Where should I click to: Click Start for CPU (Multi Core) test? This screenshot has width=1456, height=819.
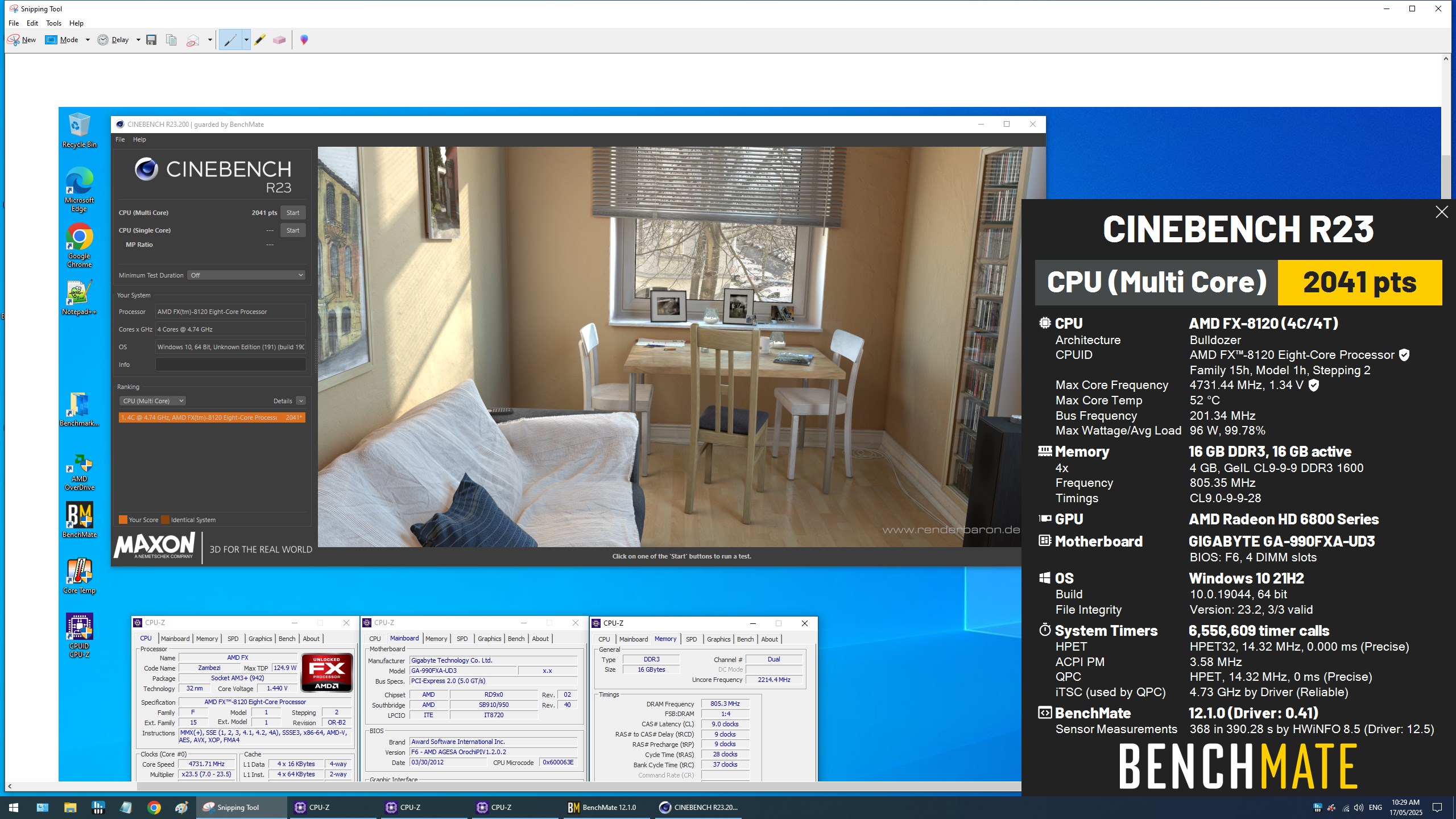click(x=293, y=213)
